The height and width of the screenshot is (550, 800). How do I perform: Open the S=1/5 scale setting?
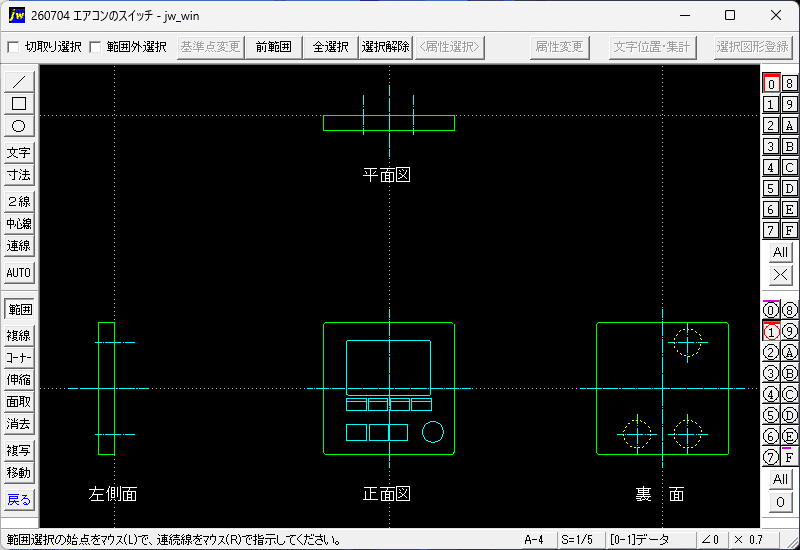[577, 540]
